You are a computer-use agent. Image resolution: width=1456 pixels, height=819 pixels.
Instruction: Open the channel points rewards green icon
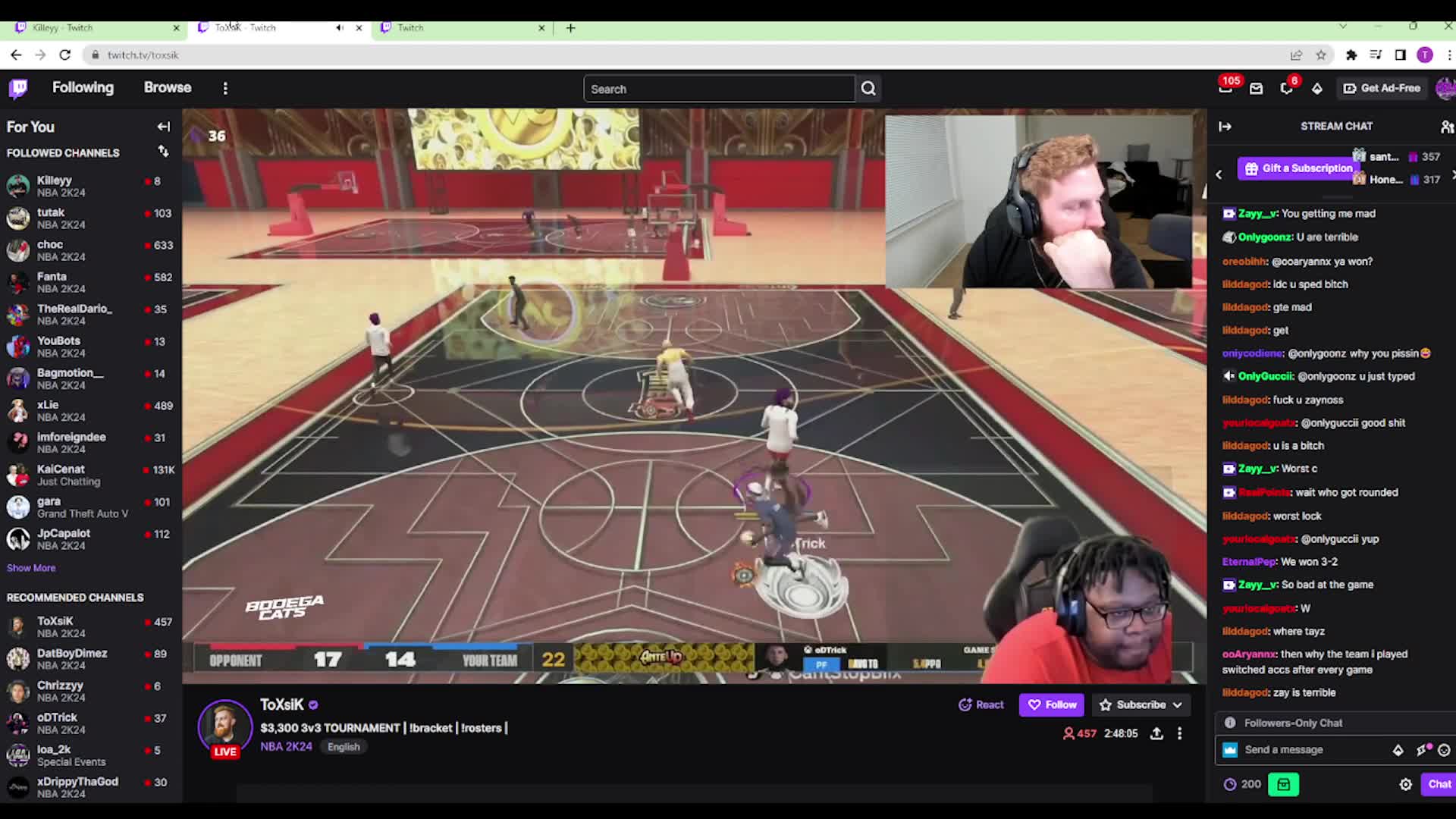(1283, 784)
